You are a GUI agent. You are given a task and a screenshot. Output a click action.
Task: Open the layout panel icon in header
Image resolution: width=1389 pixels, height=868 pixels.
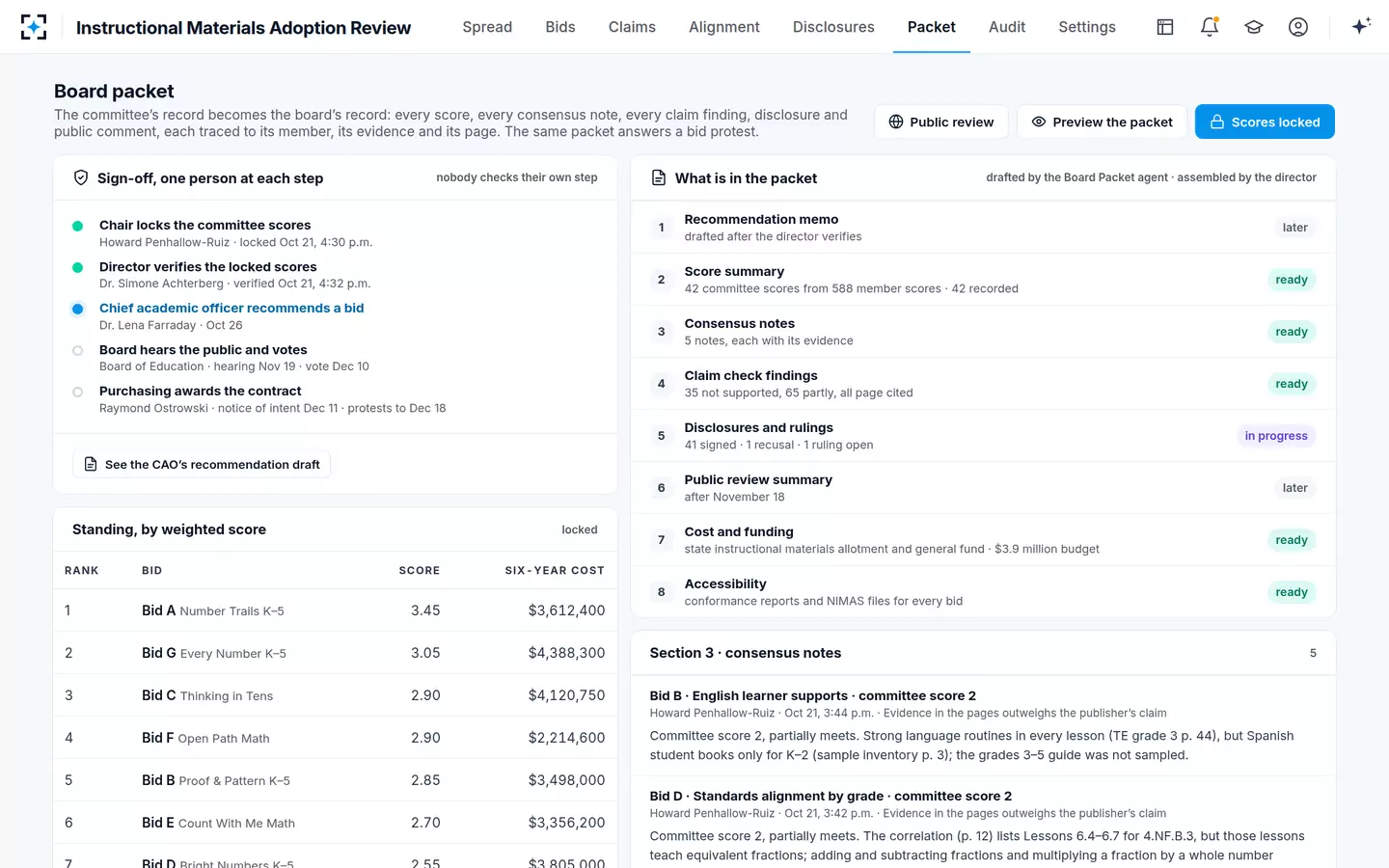[1165, 27]
